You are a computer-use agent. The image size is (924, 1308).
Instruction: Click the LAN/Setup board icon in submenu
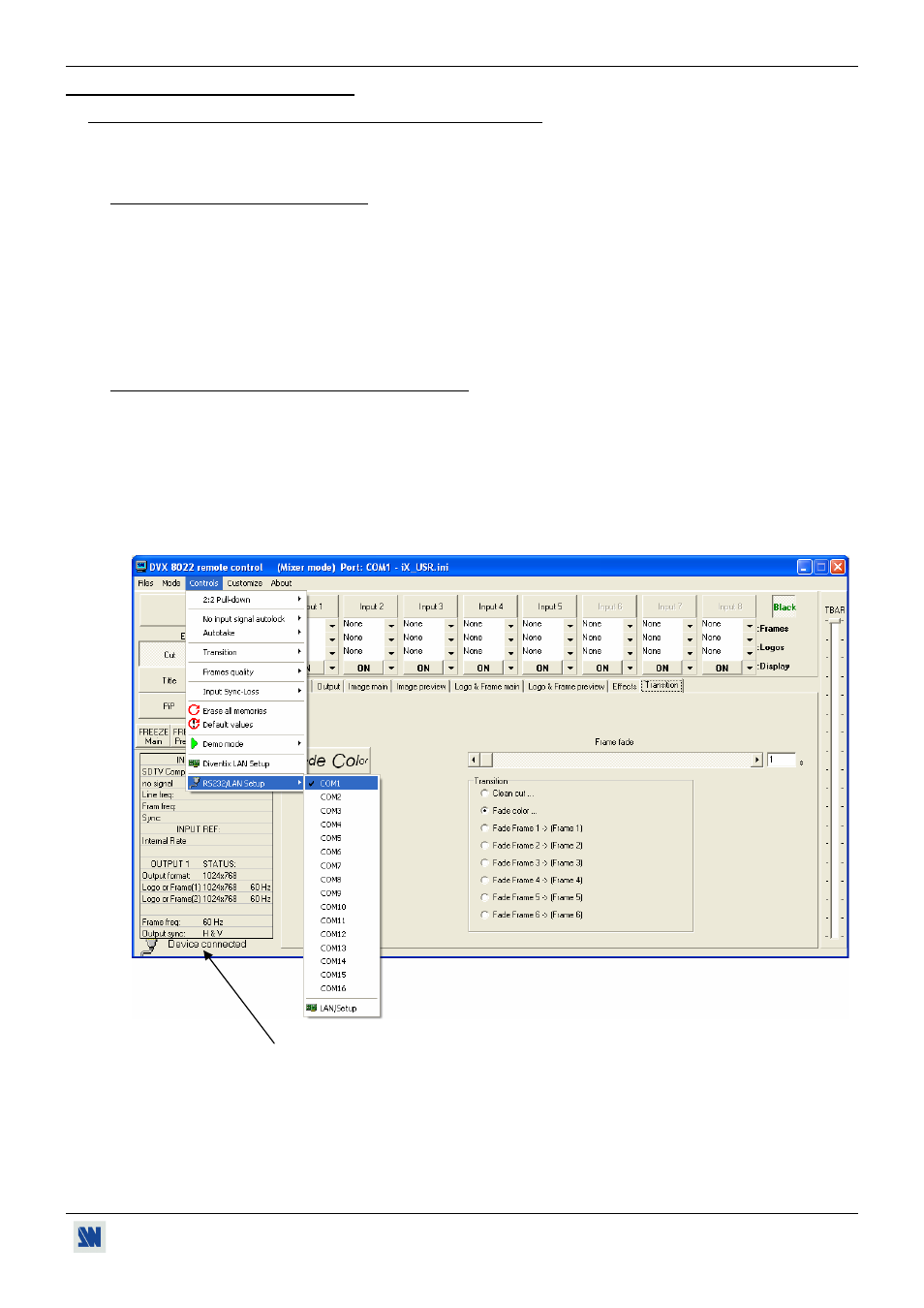[312, 1008]
